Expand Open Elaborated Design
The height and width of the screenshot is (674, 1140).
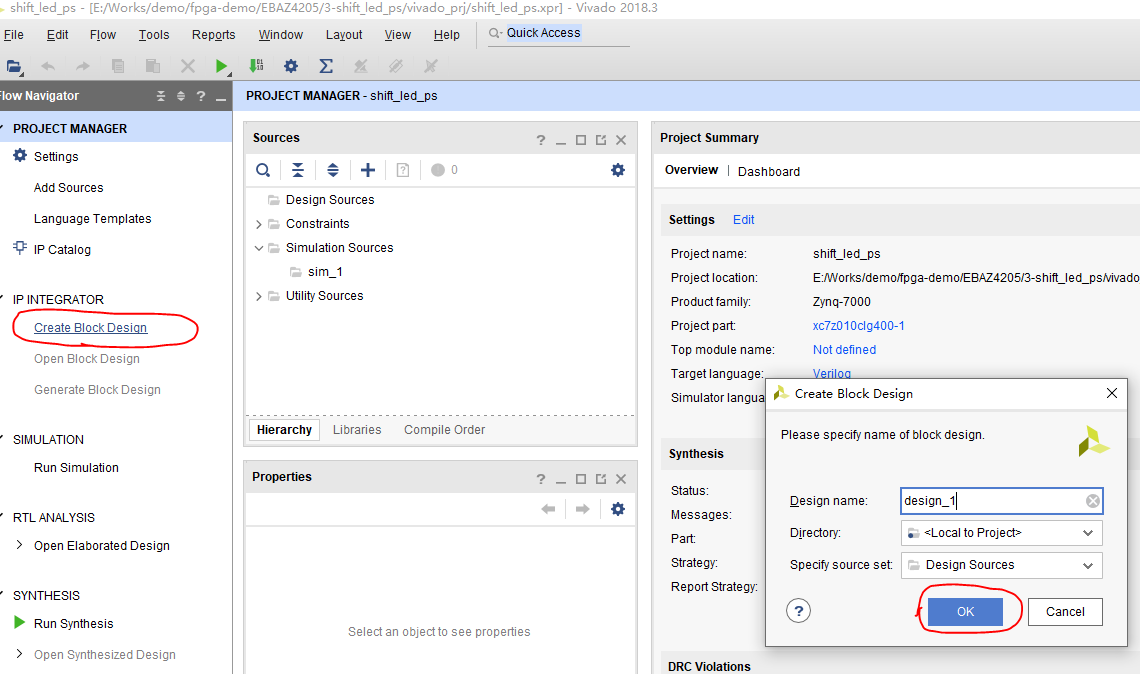pyautogui.click(x=19, y=545)
